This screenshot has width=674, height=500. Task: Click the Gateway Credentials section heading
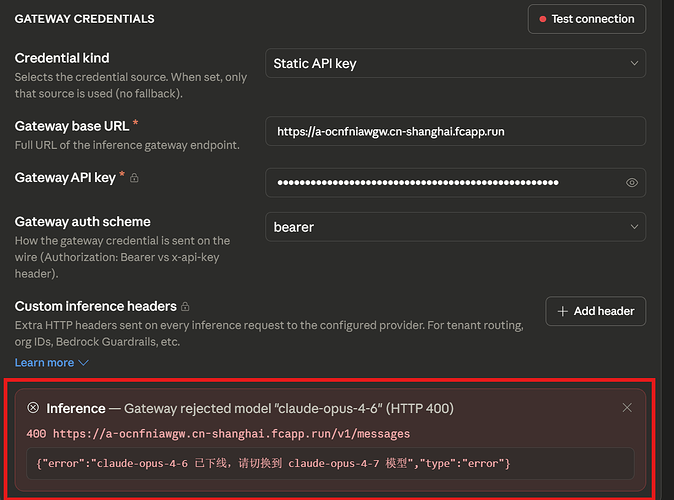85,19
